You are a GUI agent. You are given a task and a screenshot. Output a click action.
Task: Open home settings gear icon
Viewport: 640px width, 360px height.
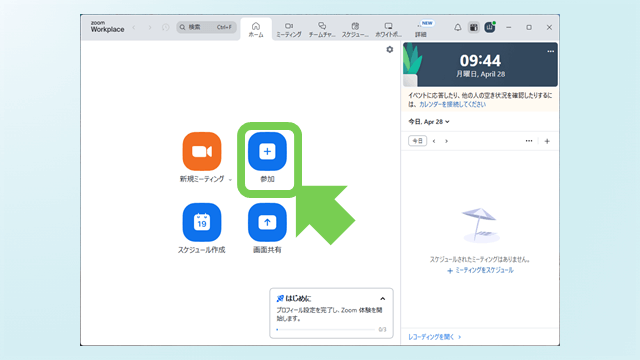[390, 49]
